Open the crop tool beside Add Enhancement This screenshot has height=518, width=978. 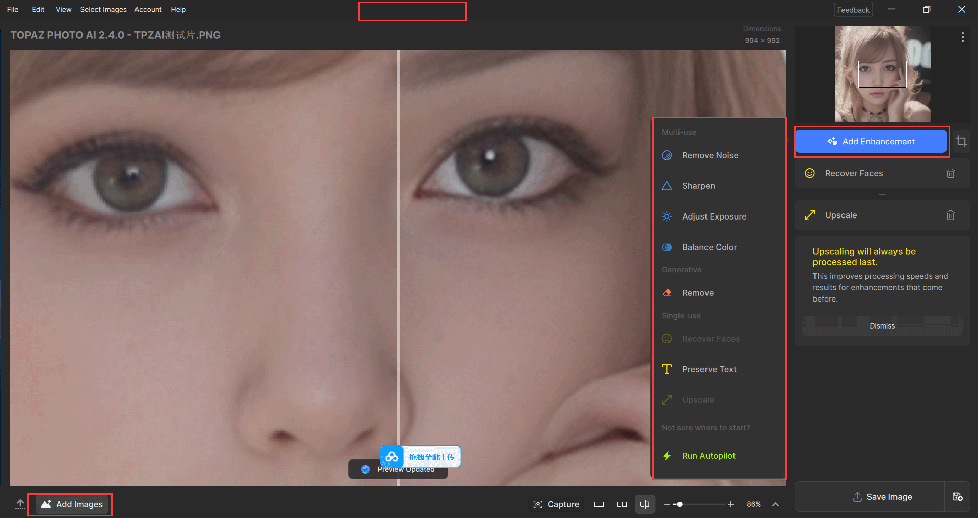(x=961, y=142)
